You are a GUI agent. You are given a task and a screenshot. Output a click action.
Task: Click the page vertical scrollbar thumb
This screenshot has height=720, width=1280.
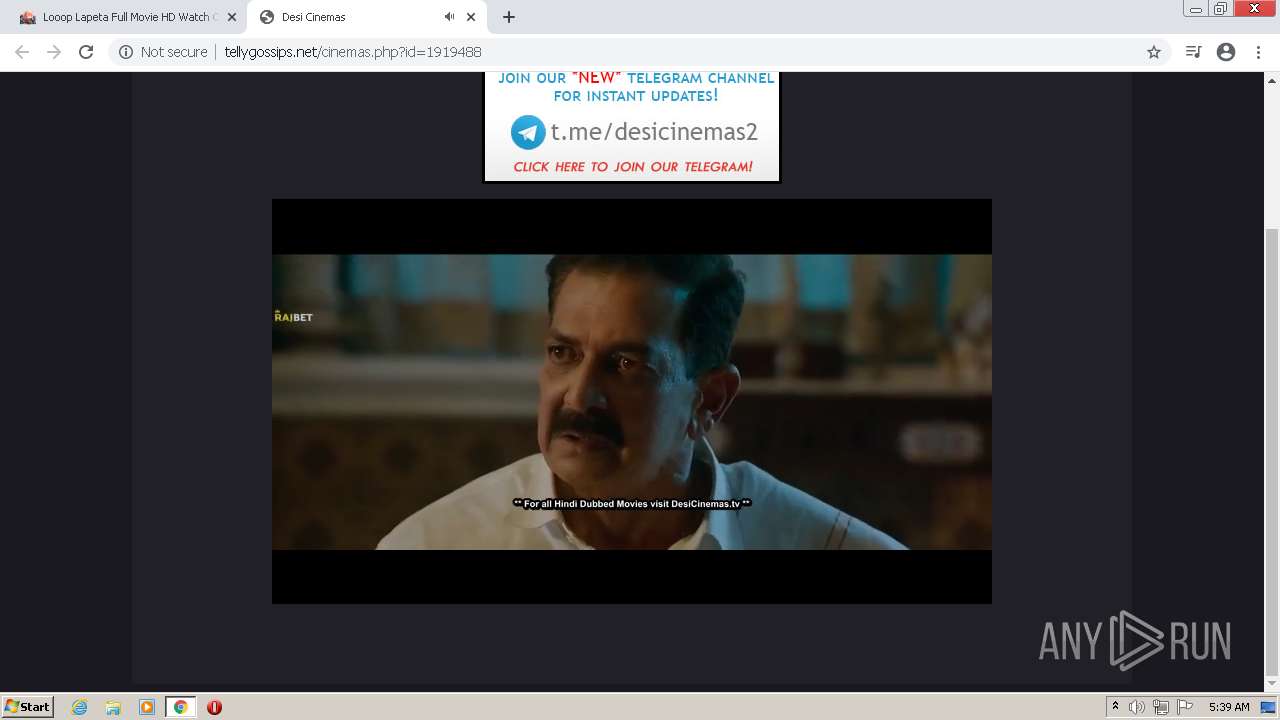click(1272, 450)
